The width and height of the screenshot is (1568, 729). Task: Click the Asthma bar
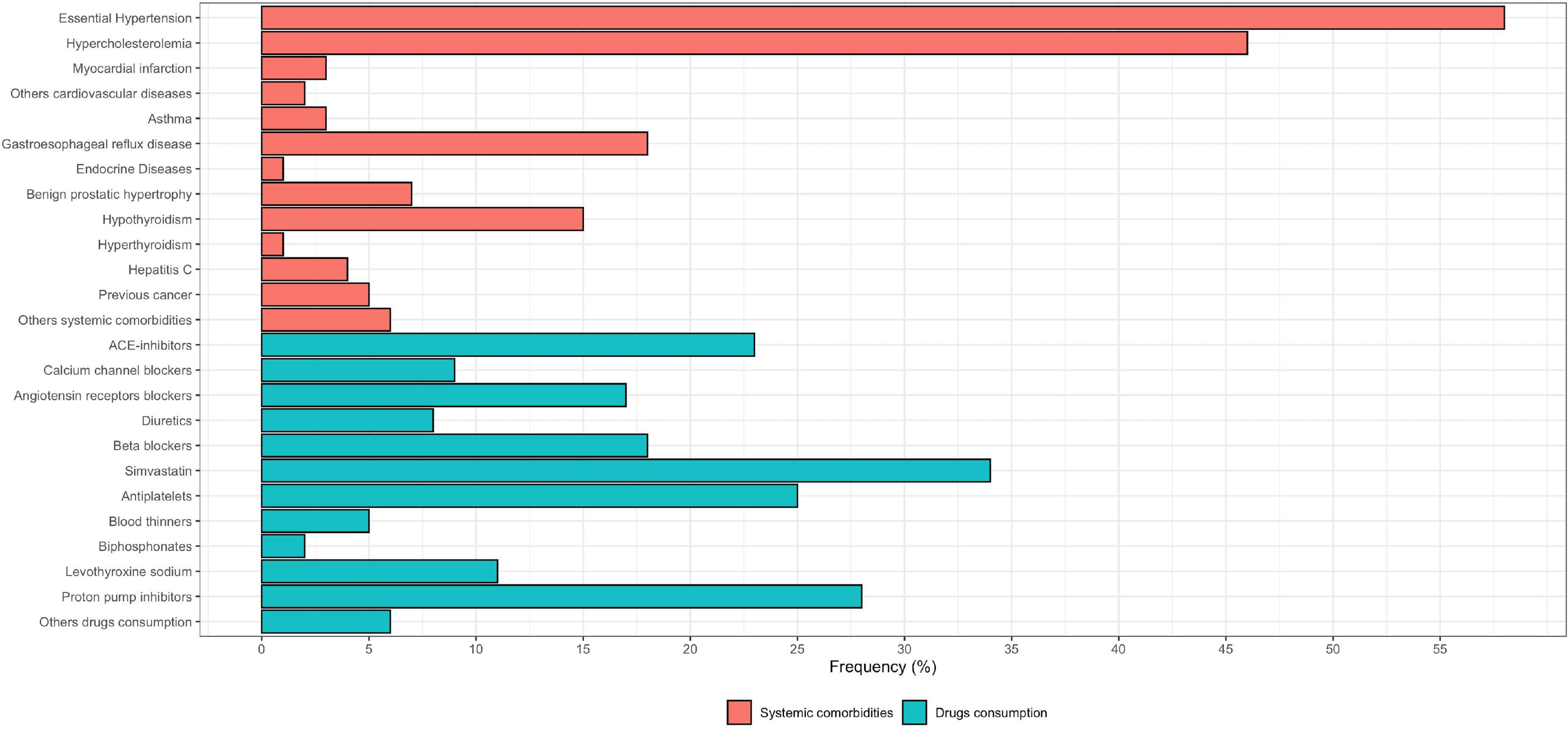point(294,119)
